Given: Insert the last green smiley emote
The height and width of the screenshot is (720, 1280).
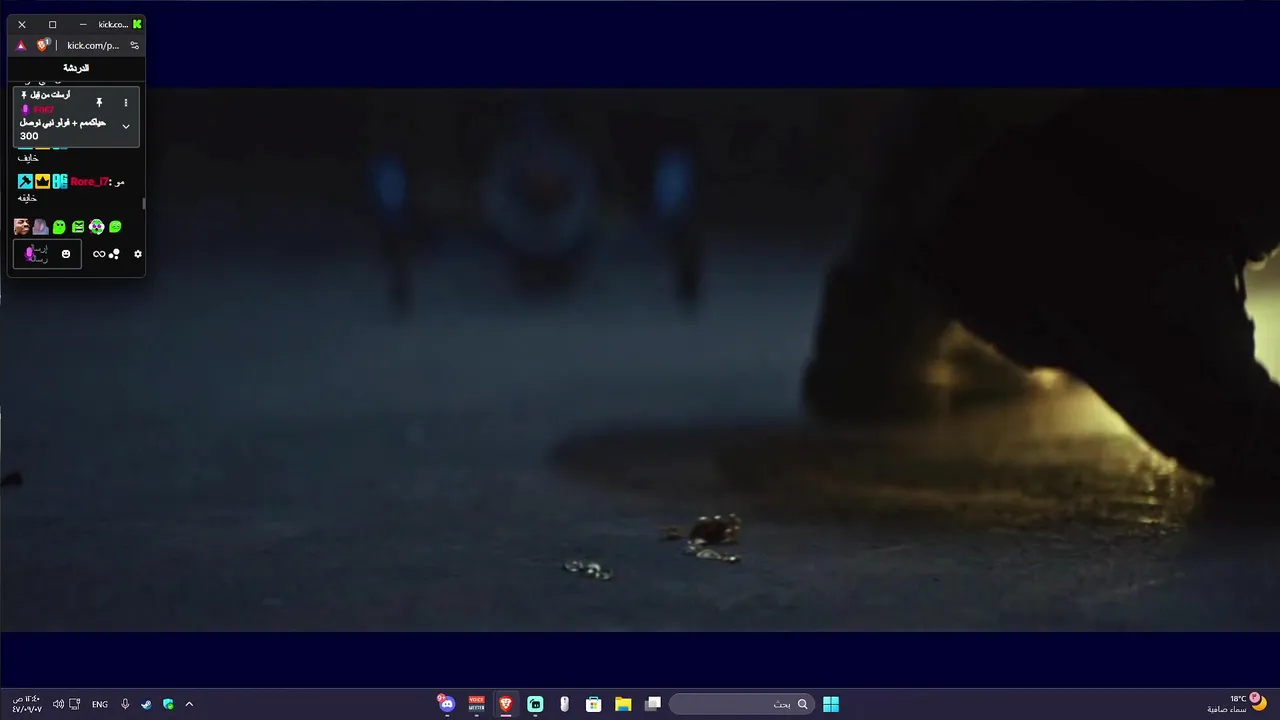Looking at the screenshot, I should click(115, 227).
